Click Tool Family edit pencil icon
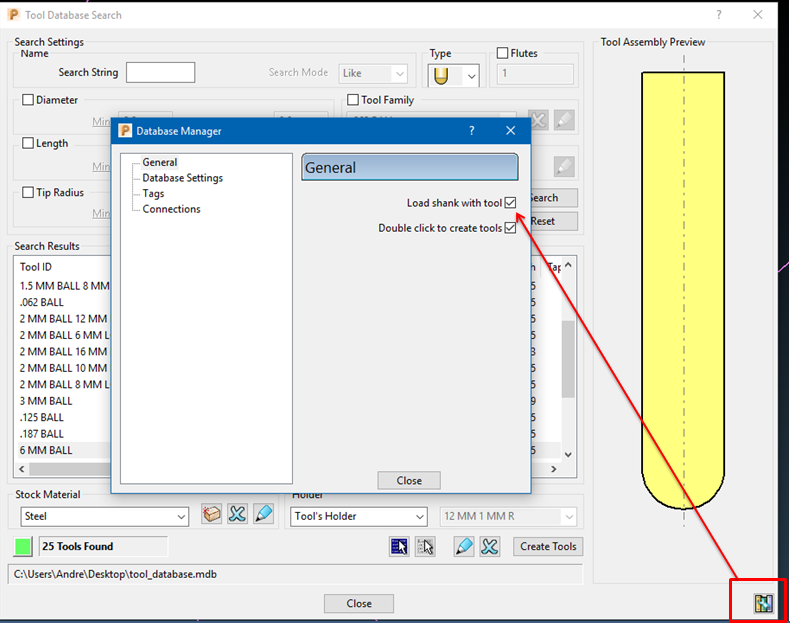Image resolution: width=790 pixels, height=623 pixels. tap(564, 120)
